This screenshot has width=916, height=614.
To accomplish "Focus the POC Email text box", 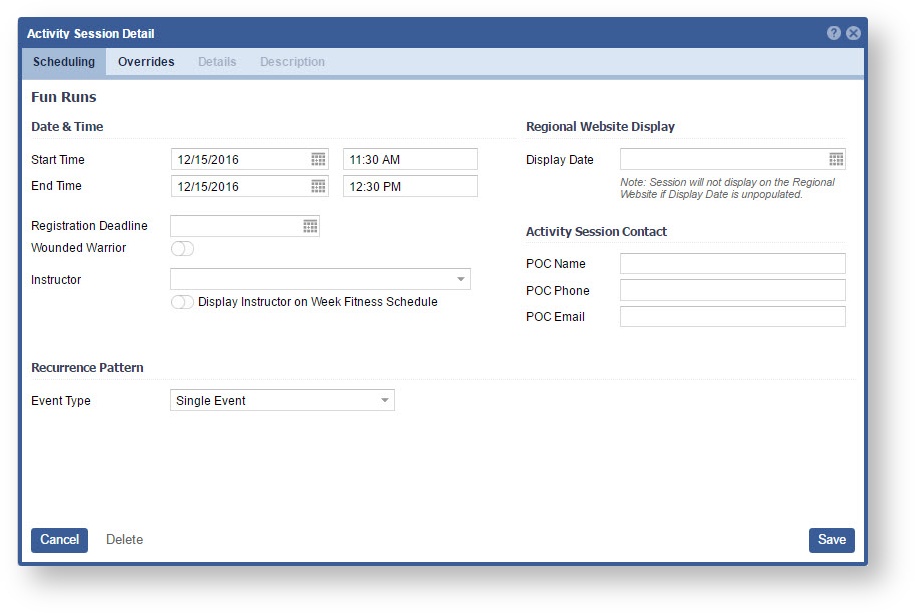I will pos(732,317).
